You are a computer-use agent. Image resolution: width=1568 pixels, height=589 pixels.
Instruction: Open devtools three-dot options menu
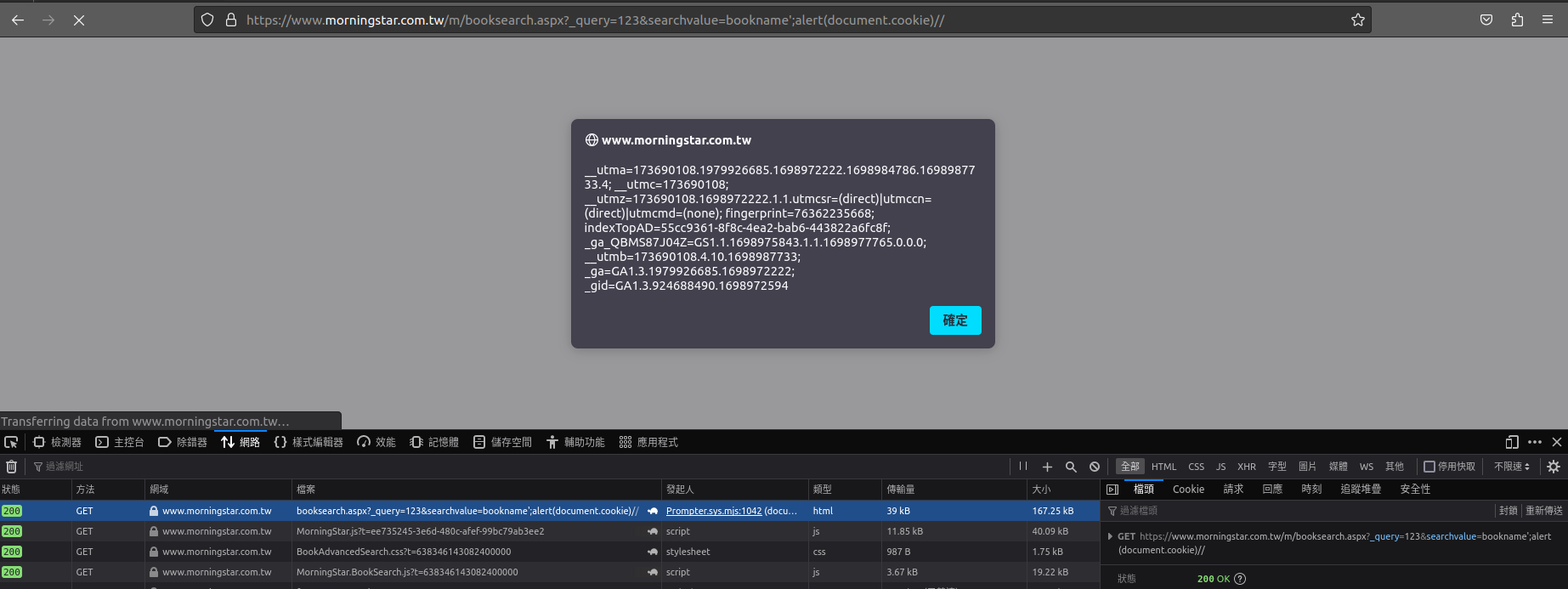click(x=1535, y=442)
